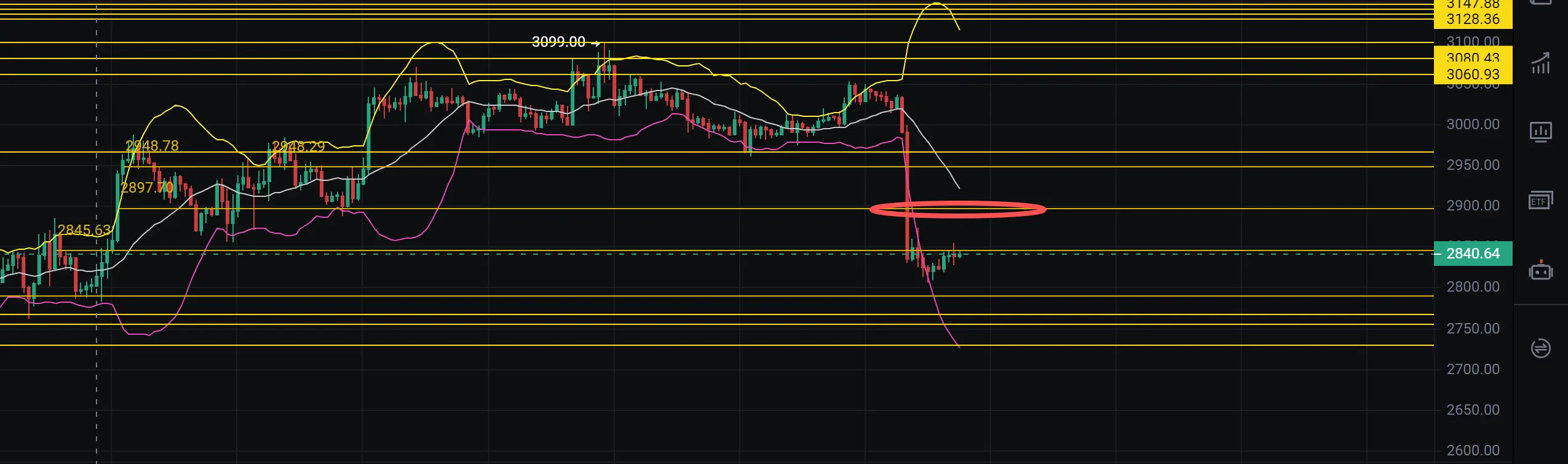This screenshot has height=464, width=1568.
Task: Click the 2600.00 level on price axis
Action: (x=1473, y=450)
